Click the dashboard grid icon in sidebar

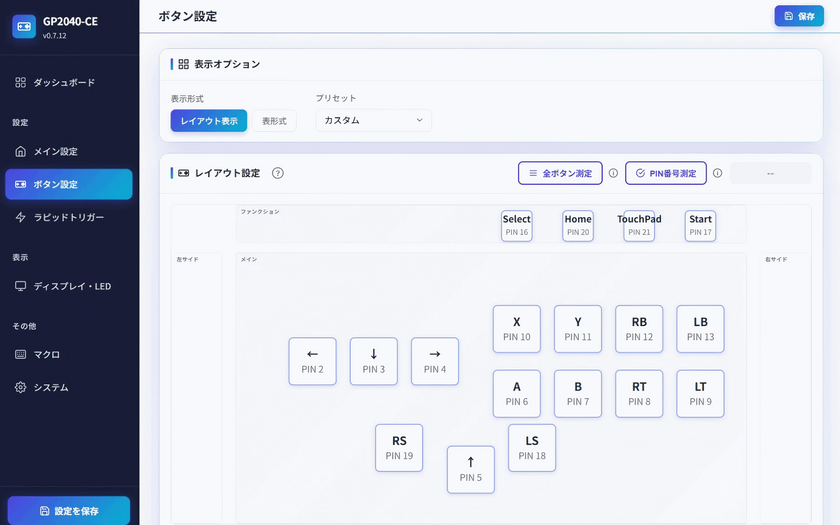(21, 83)
